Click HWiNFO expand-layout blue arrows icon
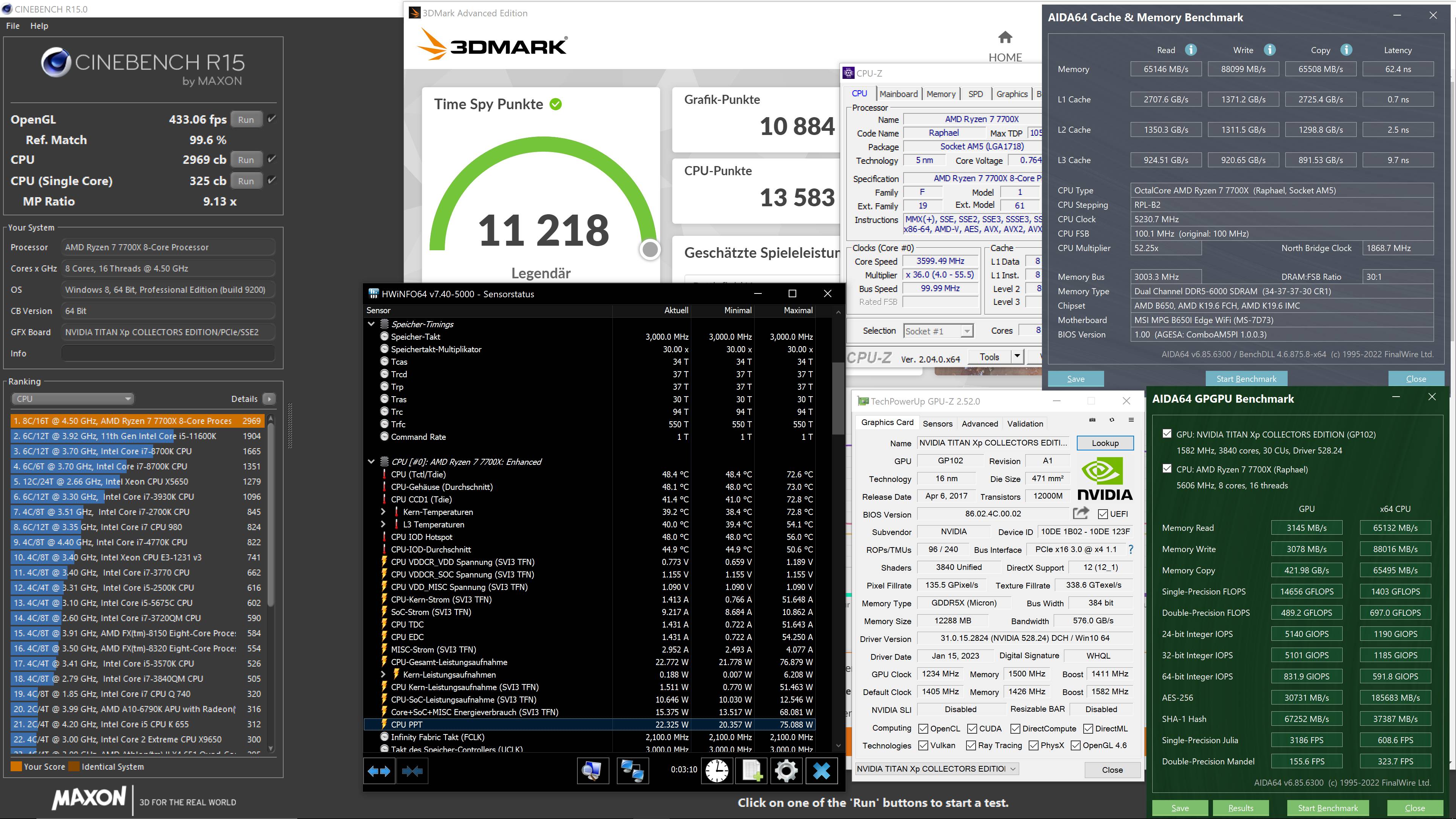The height and width of the screenshot is (819, 1456). (x=379, y=771)
